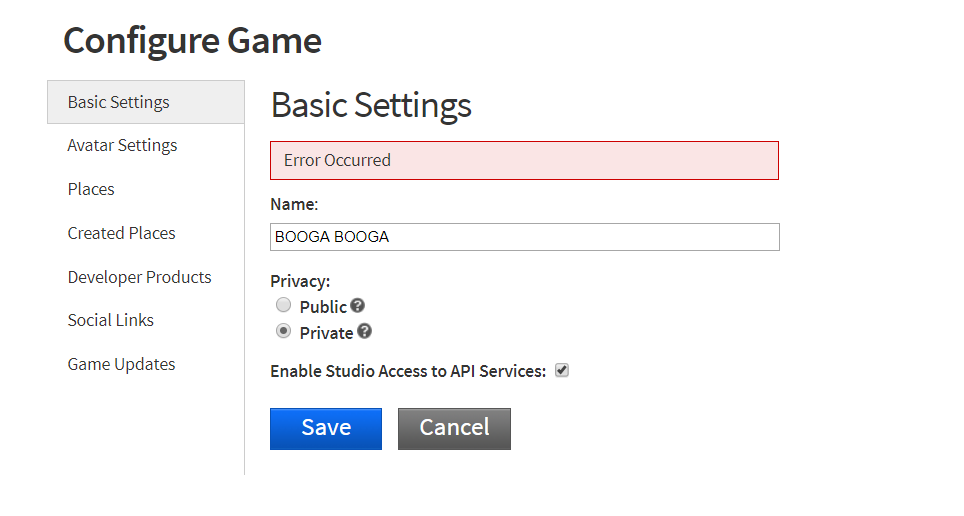
Task: Open the Social Links section
Action: coord(111,320)
